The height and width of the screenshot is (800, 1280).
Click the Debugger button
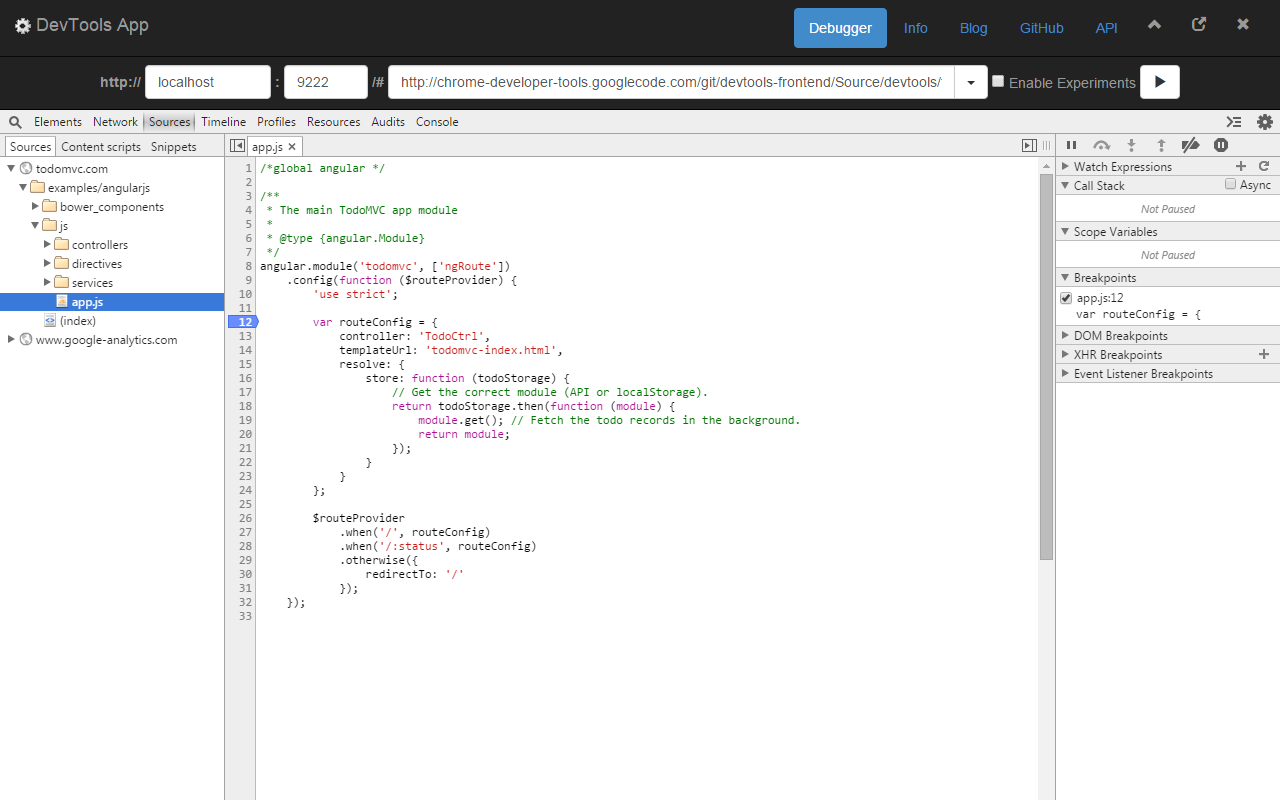[x=840, y=28]
